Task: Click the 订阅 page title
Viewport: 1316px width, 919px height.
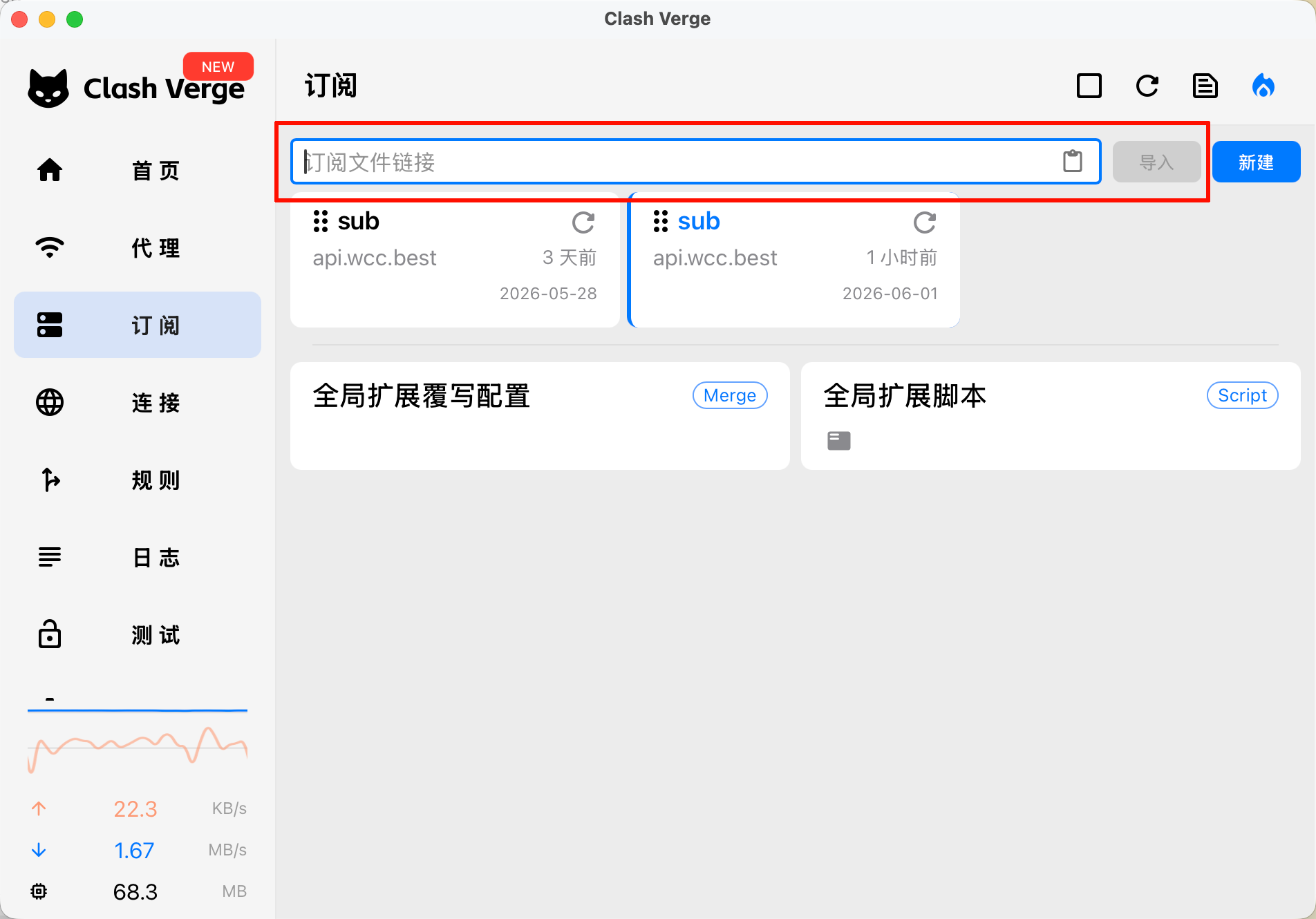Action: click(x=330, y=86)
